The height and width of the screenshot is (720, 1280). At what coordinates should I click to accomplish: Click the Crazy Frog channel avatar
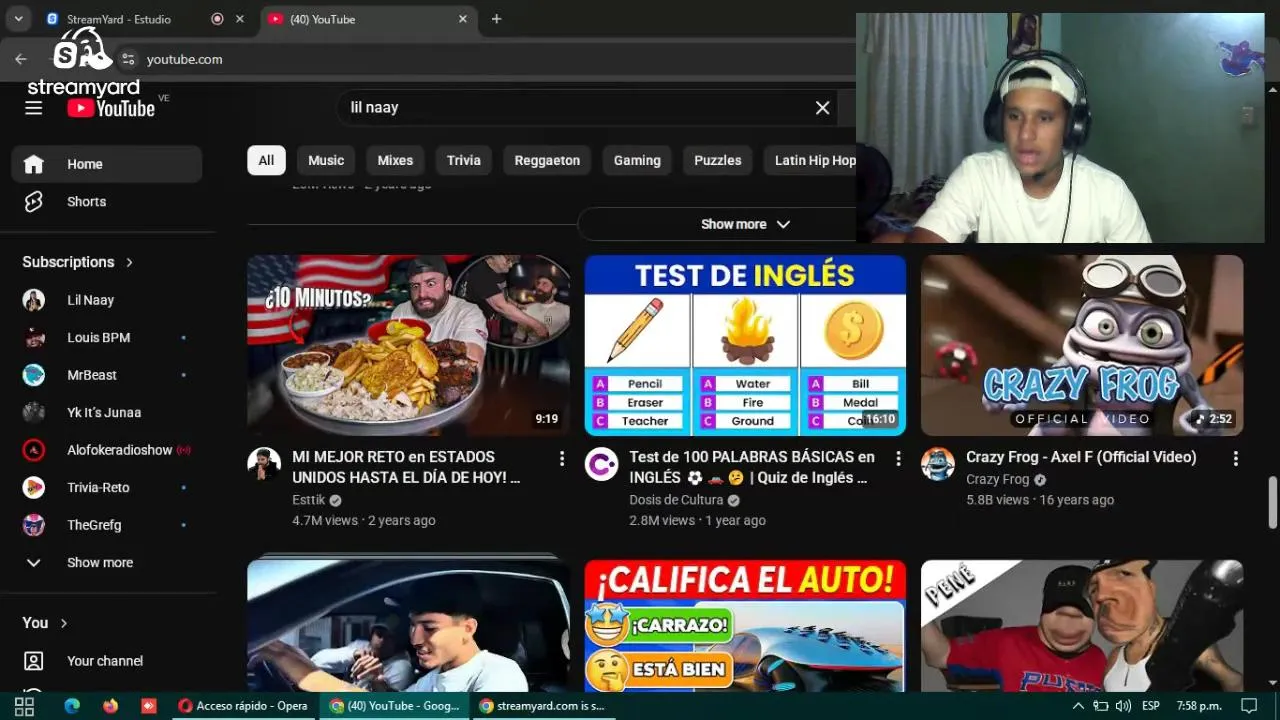click(x=938, y=464)
